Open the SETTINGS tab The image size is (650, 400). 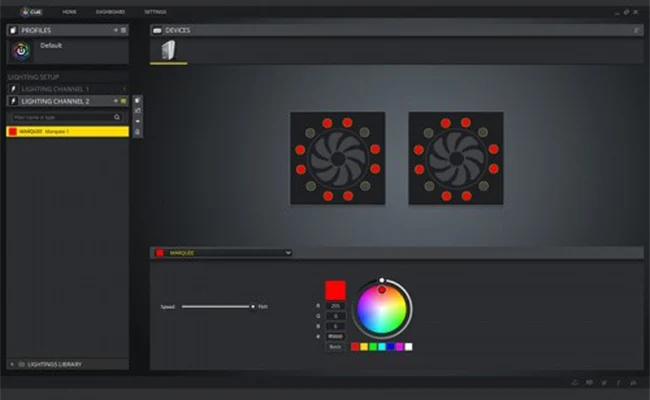(x=155, y=12)
